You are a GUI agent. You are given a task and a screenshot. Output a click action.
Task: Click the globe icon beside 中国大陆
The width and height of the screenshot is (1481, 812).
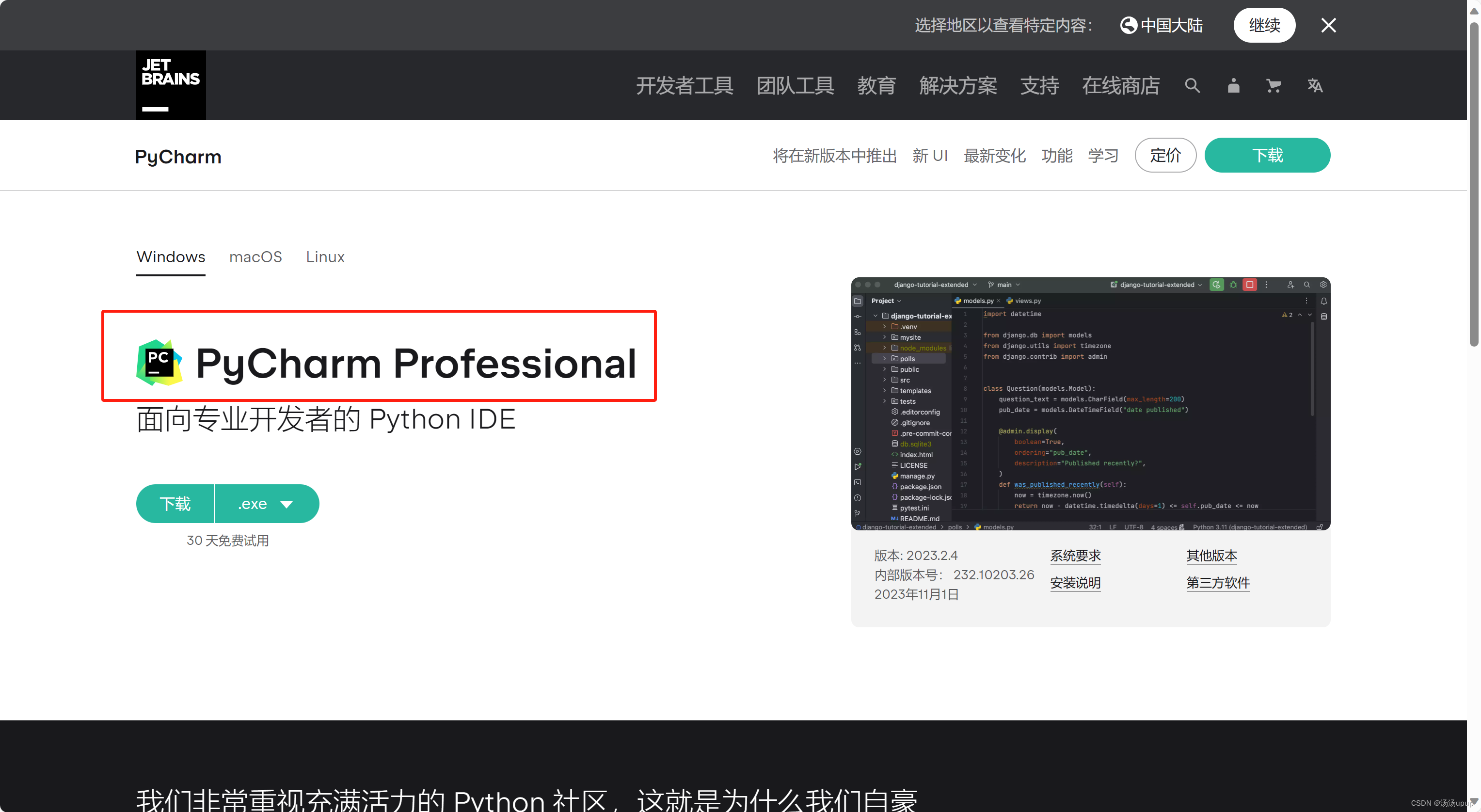pyautogui.click(x=1129, y=25)
